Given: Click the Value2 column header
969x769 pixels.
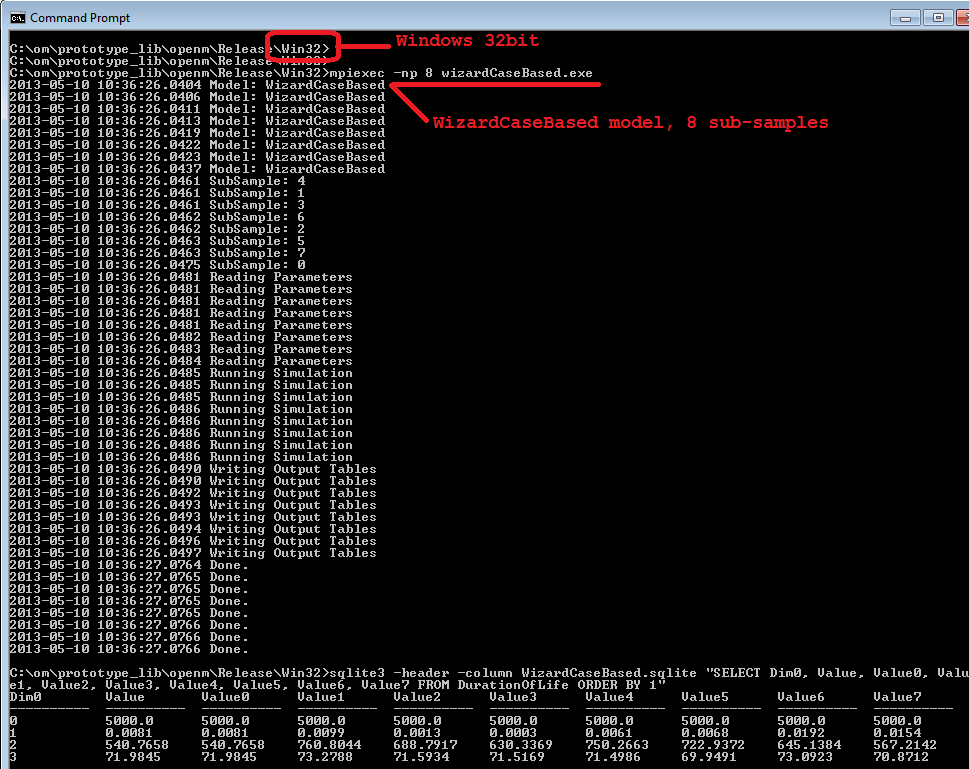Looking at the screenshot, I should pyautogui.click(x=417, y=697).
